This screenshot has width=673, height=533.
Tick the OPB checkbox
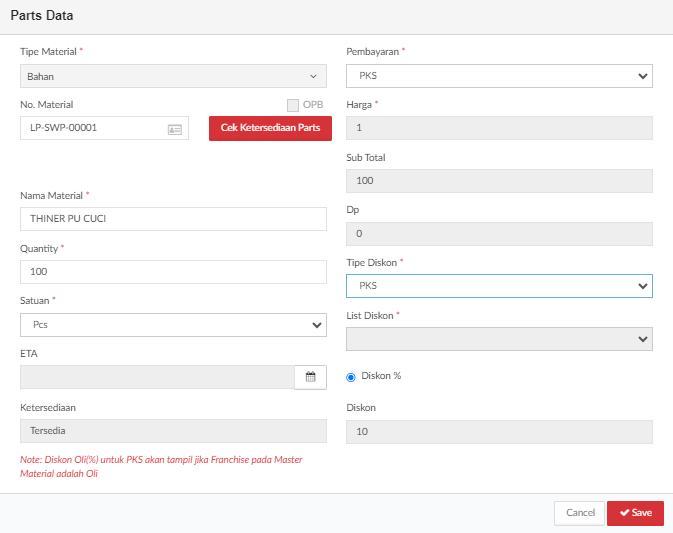click(293, 105)
